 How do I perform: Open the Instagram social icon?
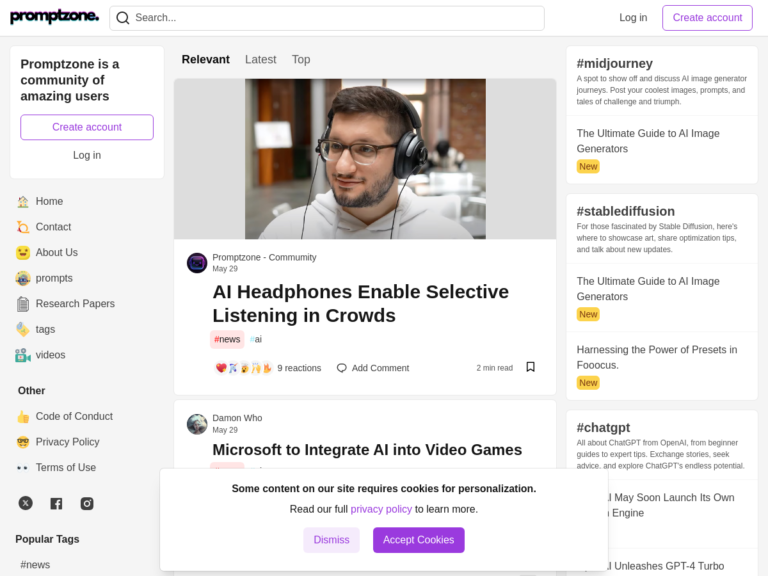(87, 503)
